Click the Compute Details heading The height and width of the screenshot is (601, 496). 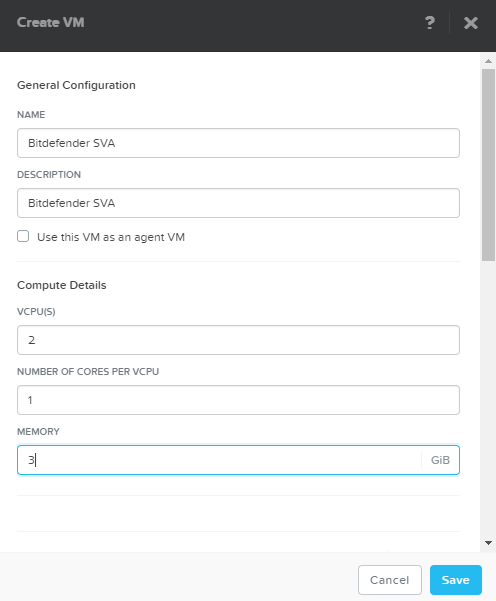click(x=62, y=285)
